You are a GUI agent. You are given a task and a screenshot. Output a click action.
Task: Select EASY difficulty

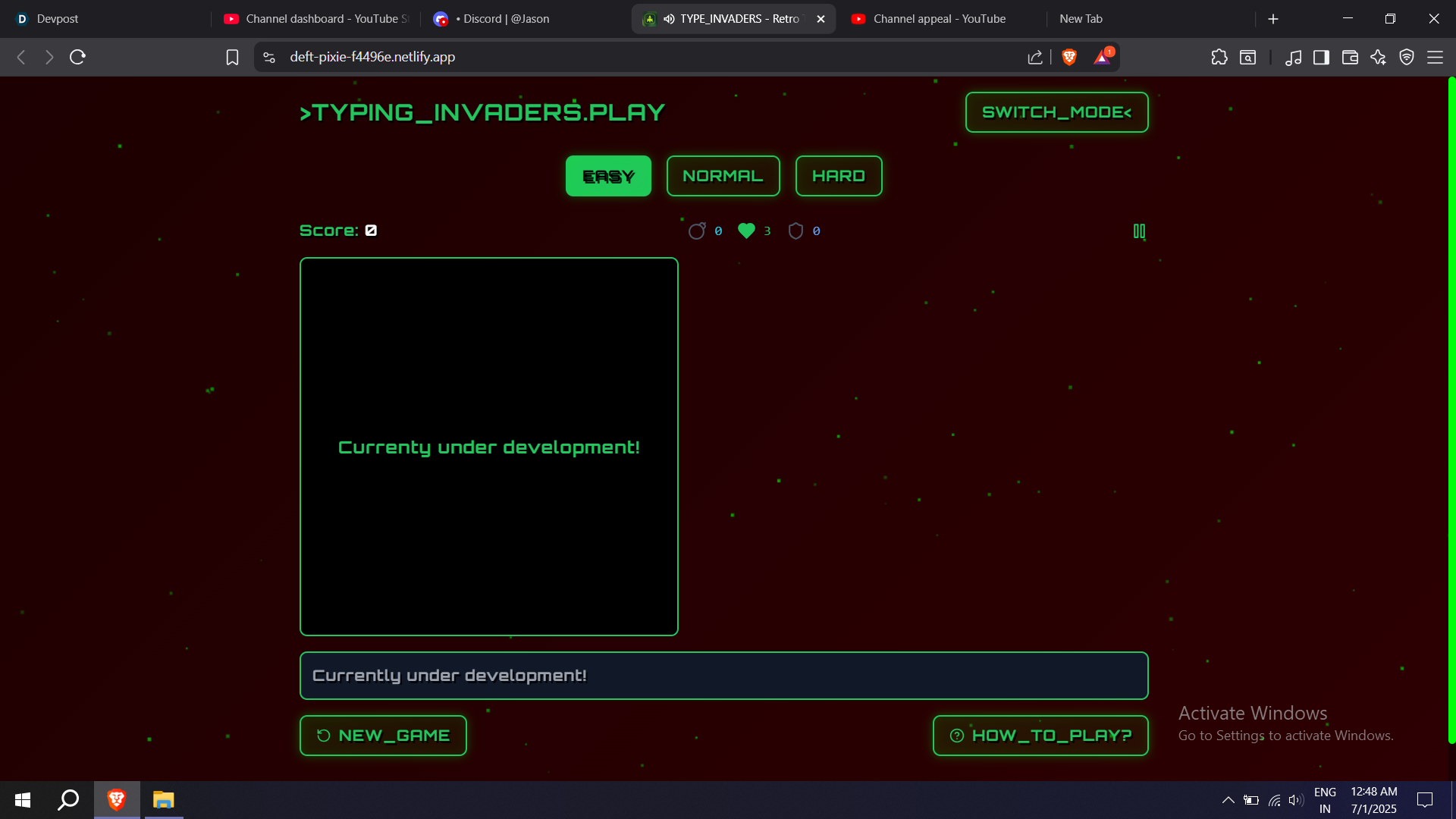(608, 176)
